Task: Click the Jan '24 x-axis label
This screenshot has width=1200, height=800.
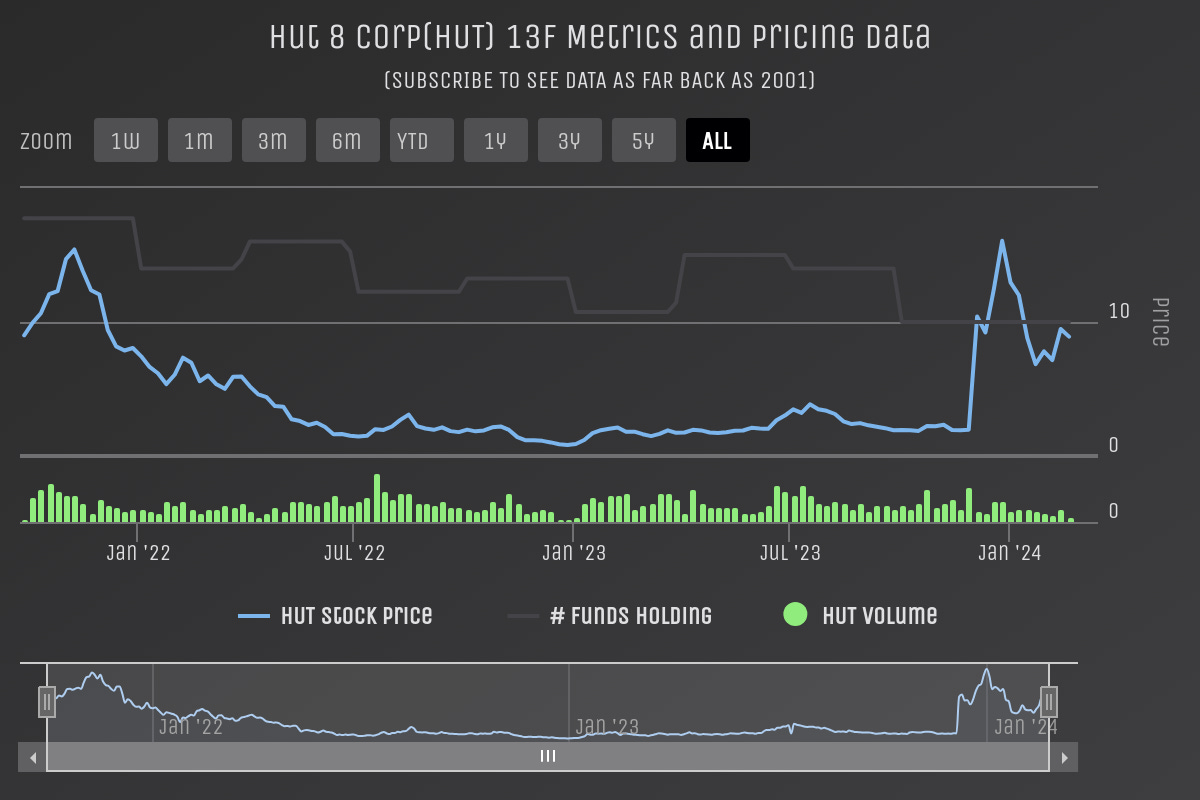Action: (x=1009, y=552)
